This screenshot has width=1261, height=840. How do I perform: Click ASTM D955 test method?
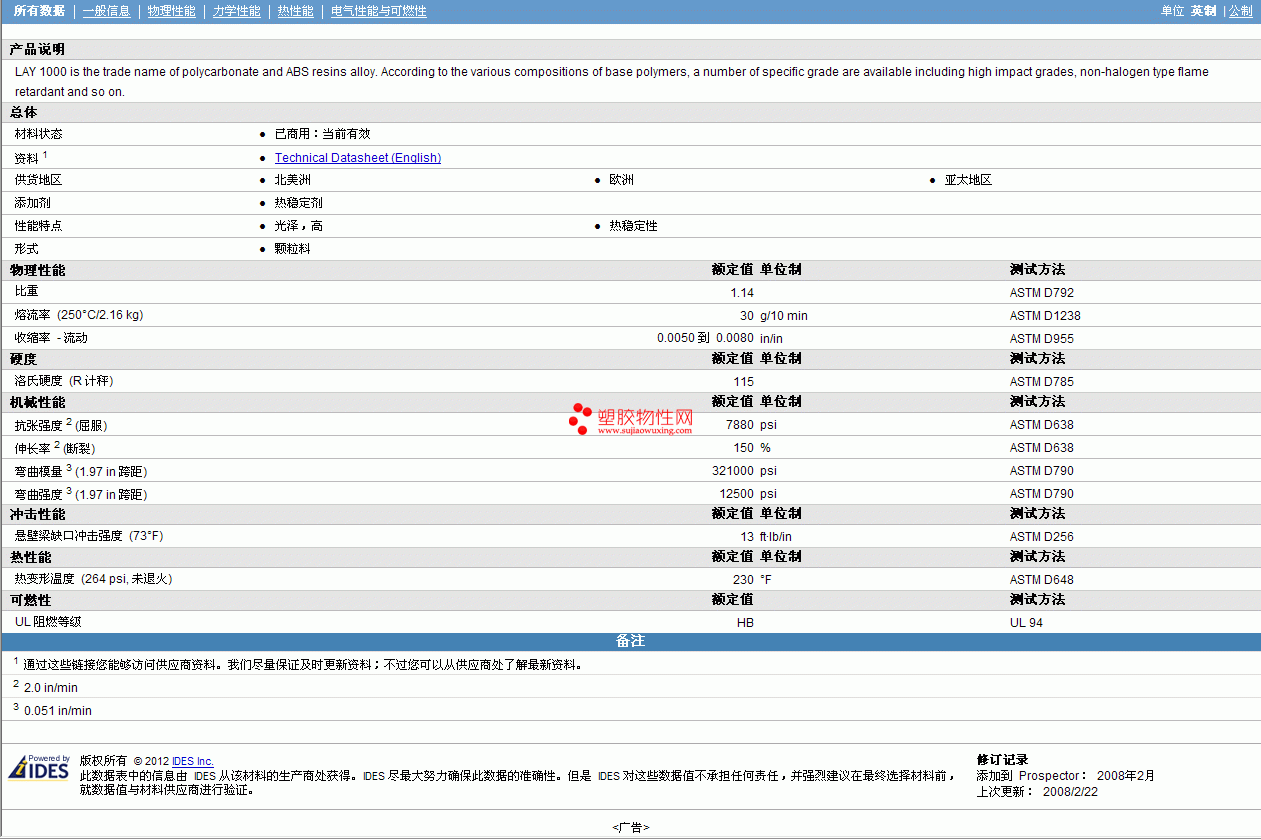pos(1042,339)
